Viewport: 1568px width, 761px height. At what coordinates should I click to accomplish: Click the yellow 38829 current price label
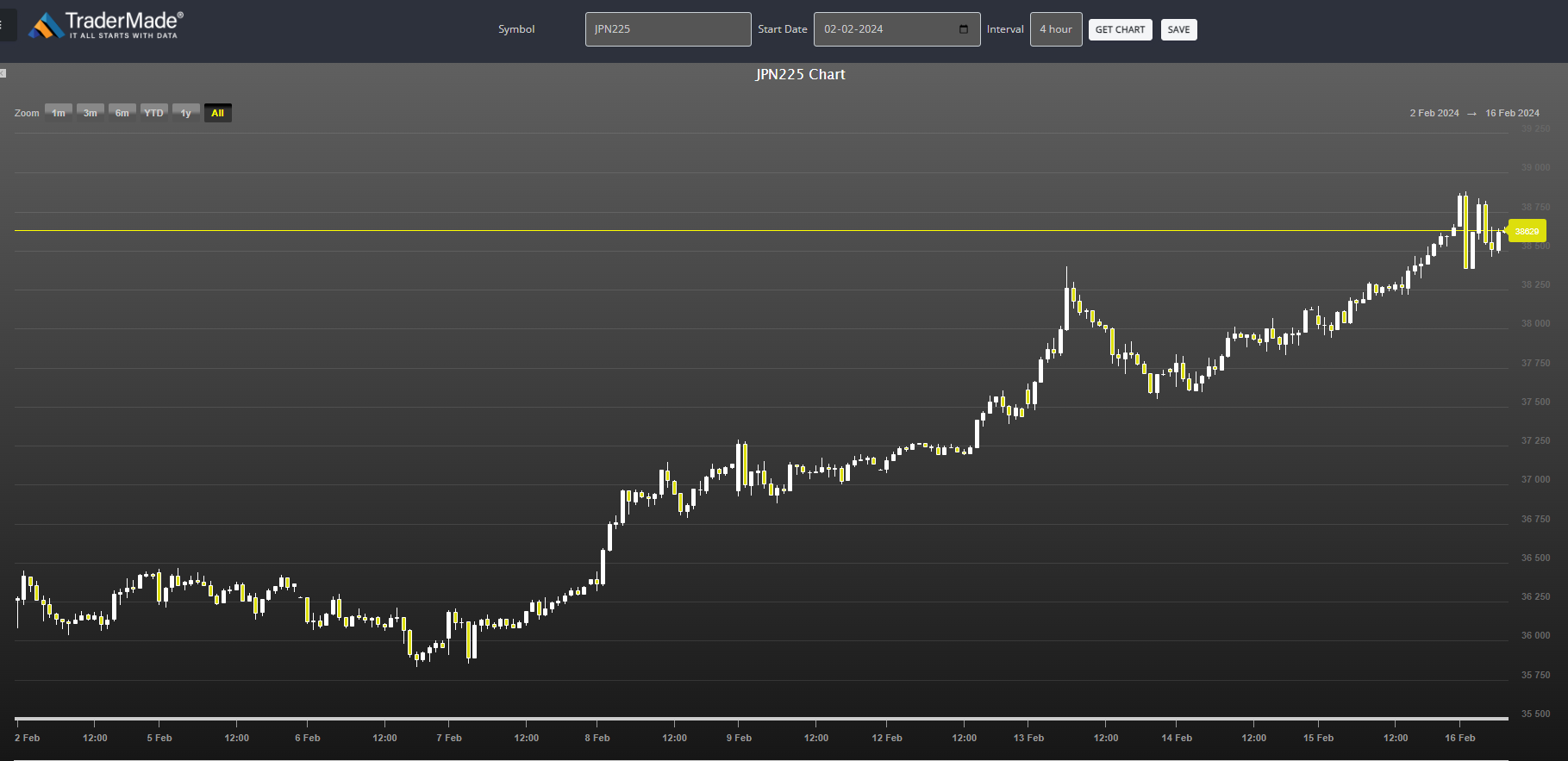1527,231
